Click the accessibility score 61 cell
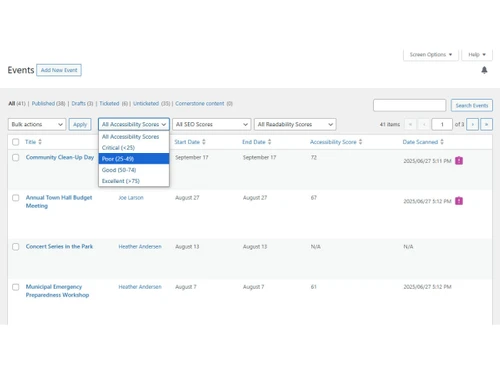Screen dimensions: 500x375 314,287
